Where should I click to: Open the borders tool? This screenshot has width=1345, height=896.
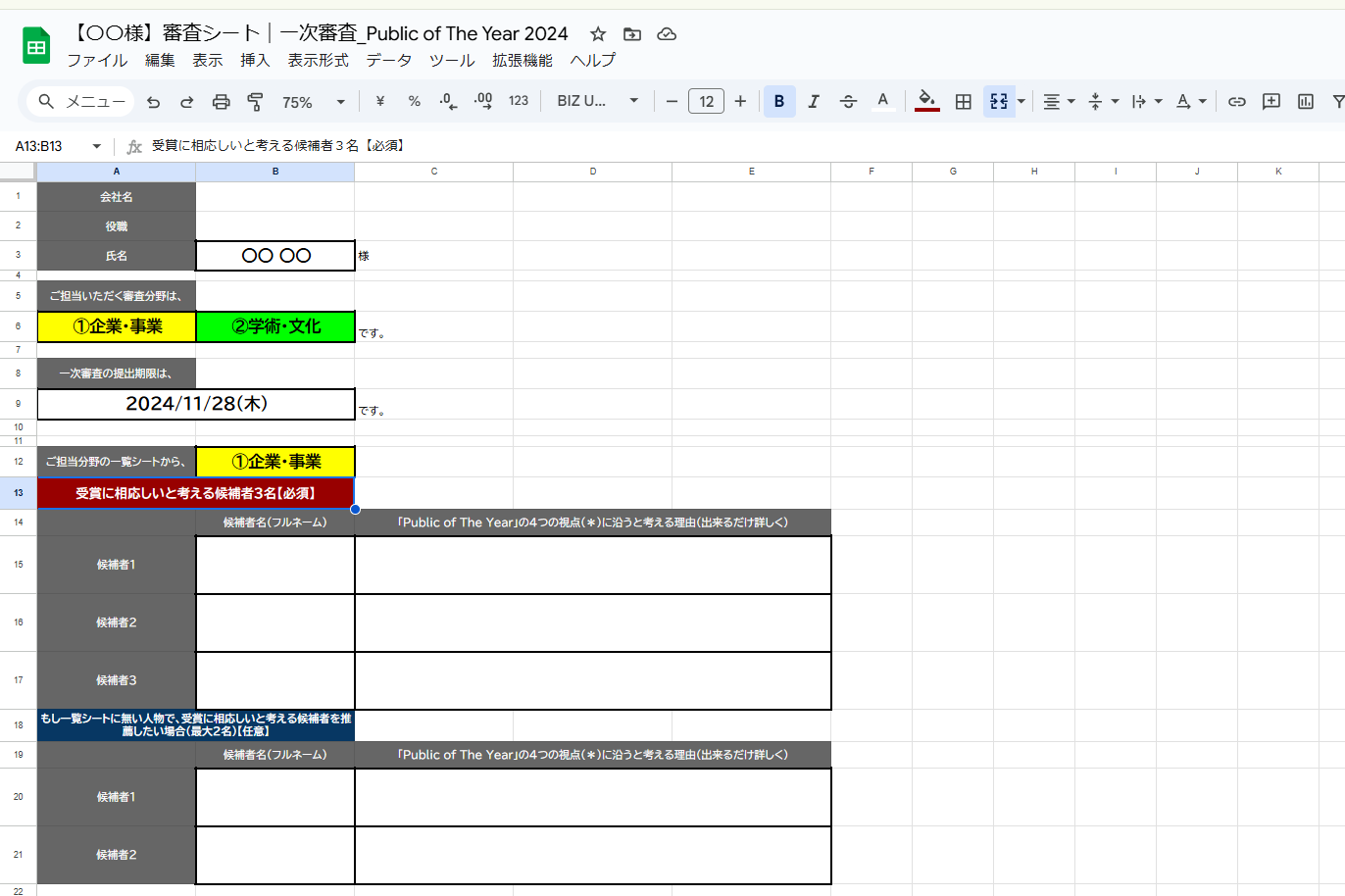(x=964, y=102)
